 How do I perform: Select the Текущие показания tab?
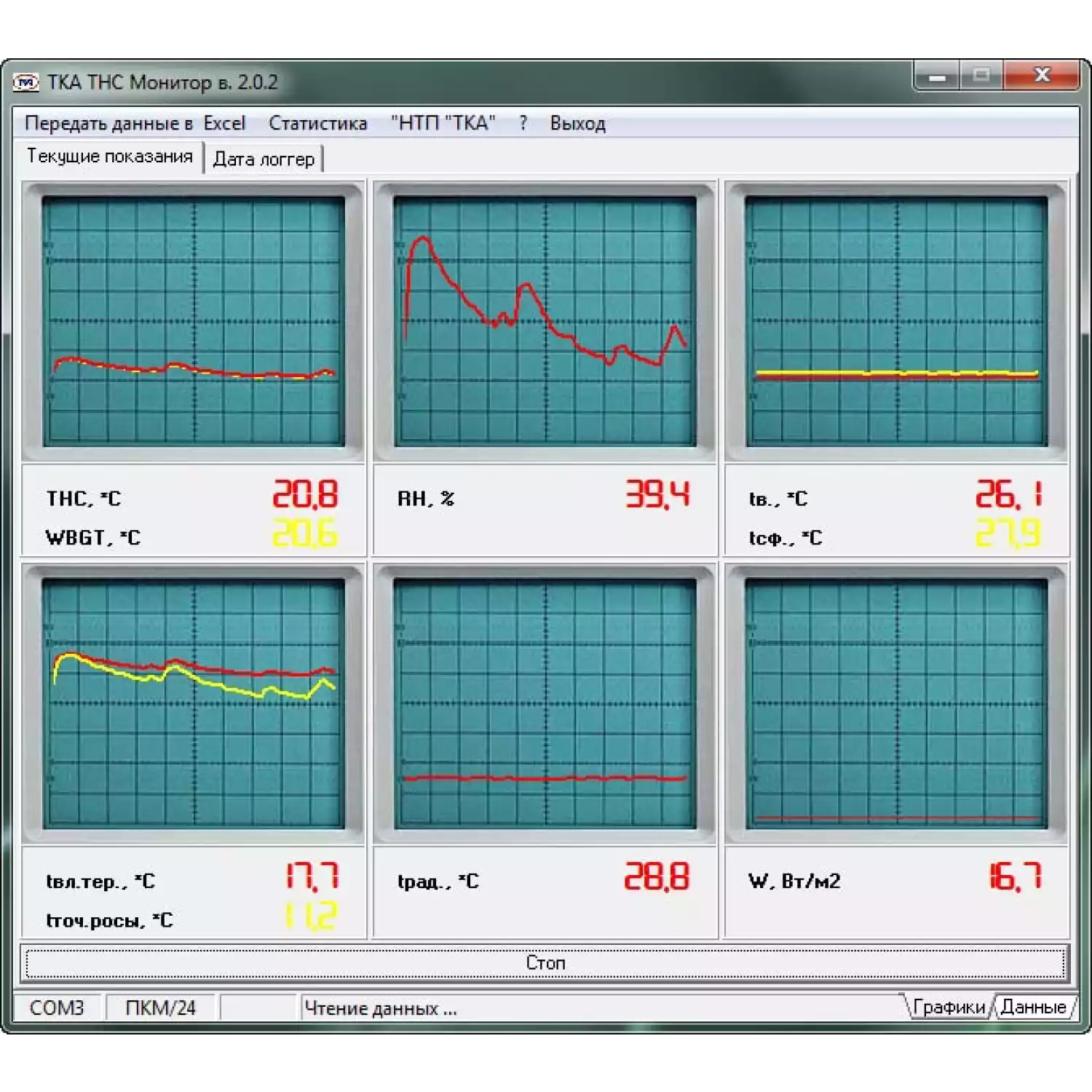[110, 157]
